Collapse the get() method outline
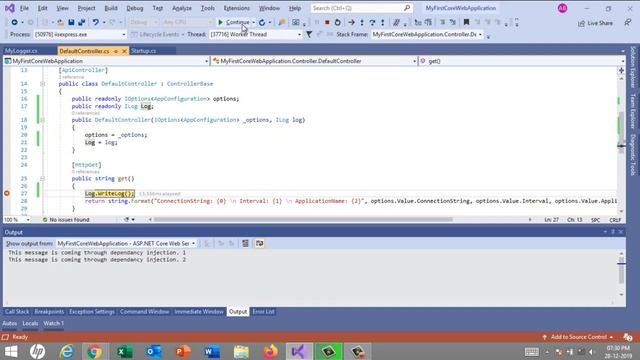 [42, 178]
